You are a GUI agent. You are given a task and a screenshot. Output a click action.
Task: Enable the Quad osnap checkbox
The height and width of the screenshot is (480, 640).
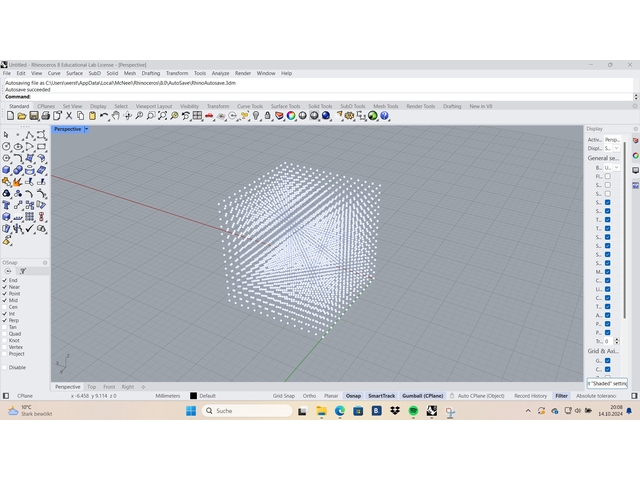5,334
